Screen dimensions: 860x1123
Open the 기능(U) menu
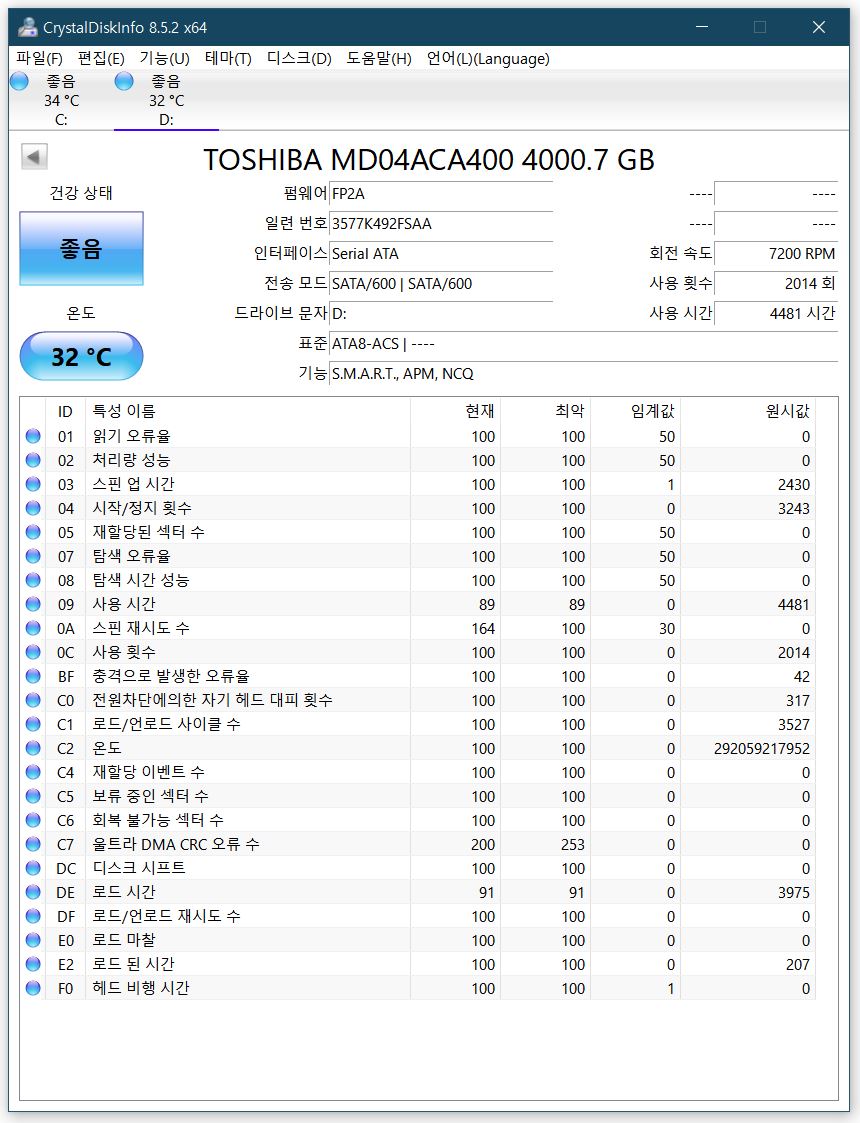tap(165, 59)
